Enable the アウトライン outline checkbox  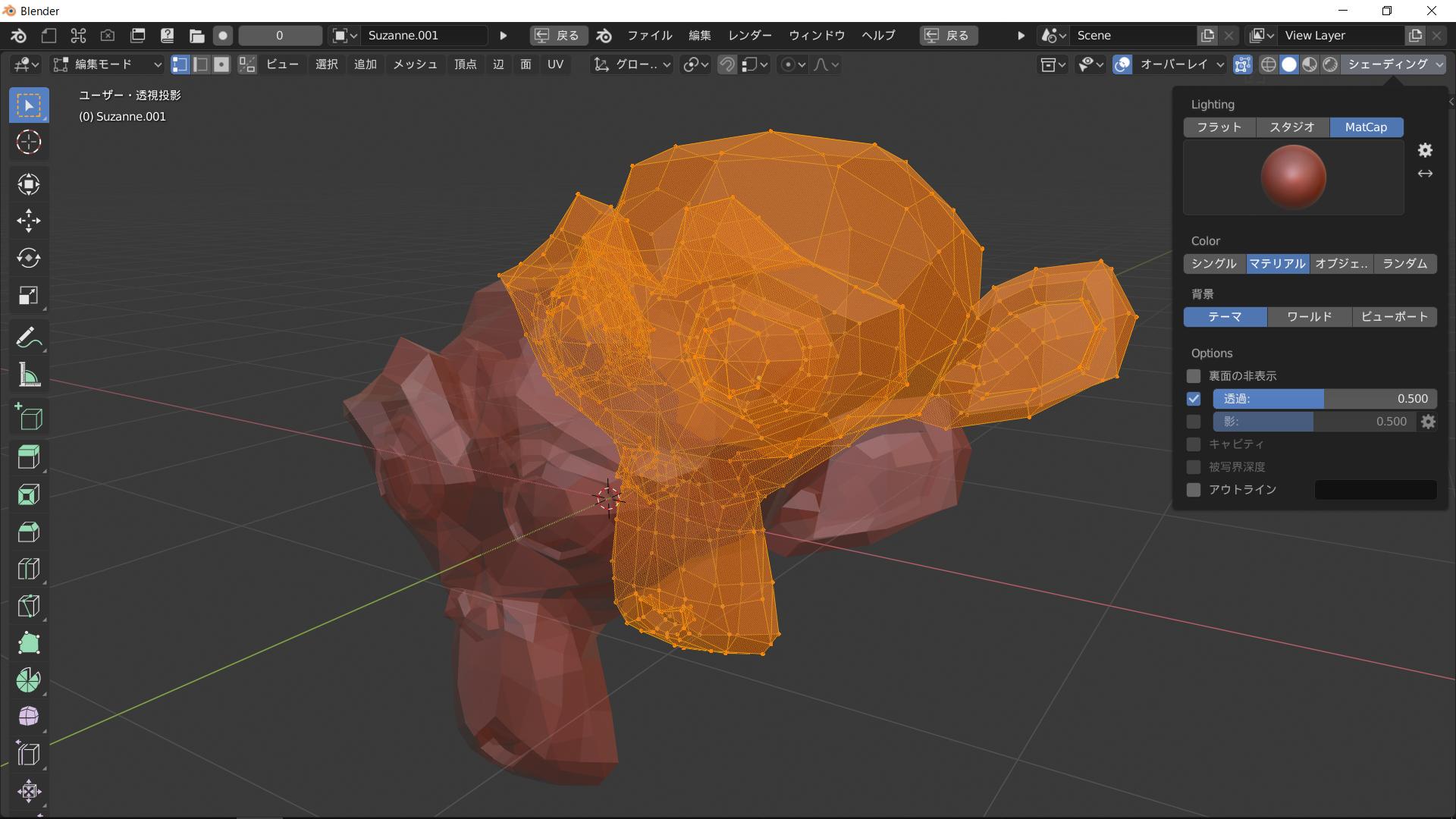tap(1194, 490)
